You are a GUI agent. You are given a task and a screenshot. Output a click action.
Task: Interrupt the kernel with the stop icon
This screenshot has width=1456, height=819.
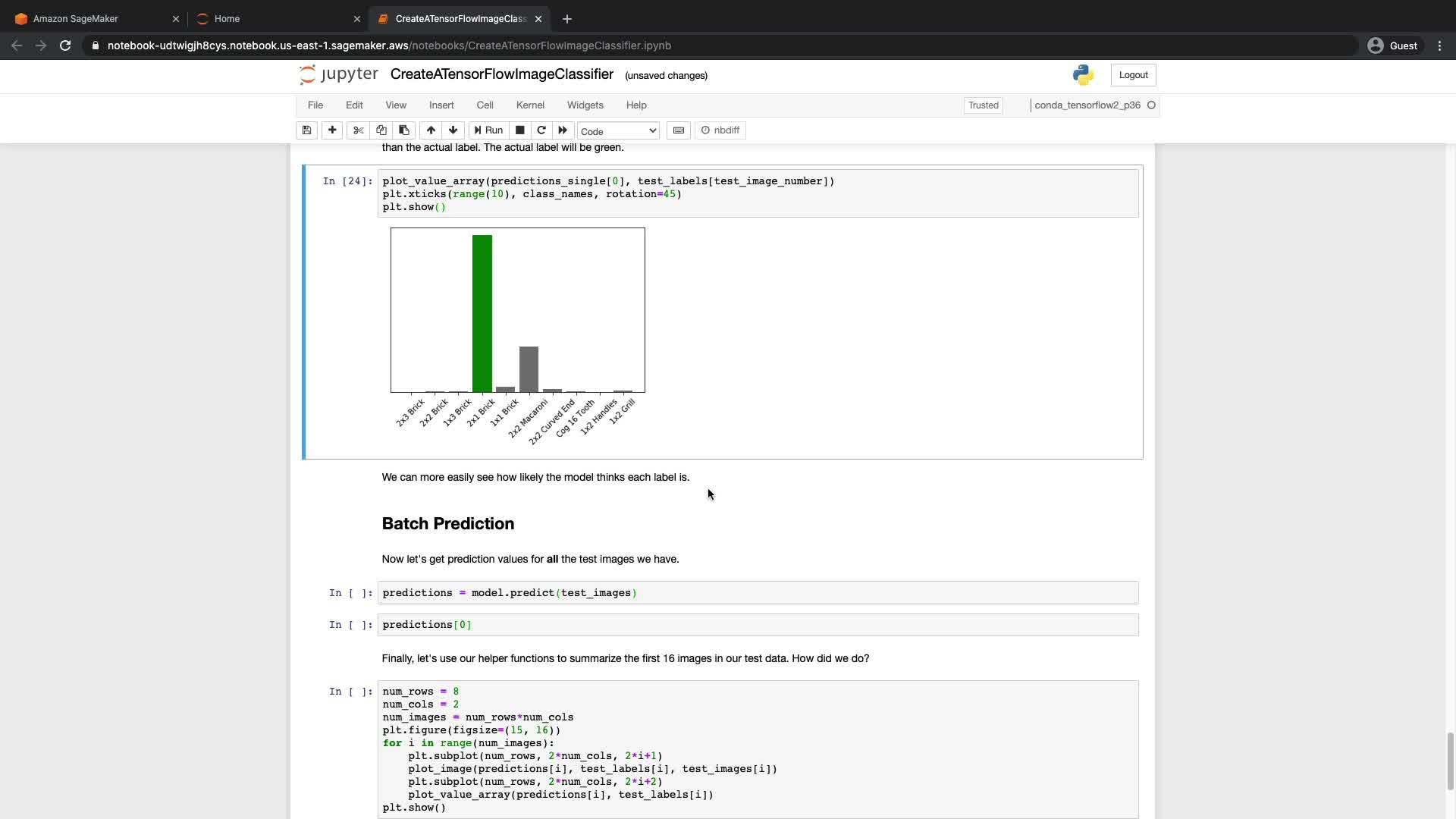pos(520,130)
